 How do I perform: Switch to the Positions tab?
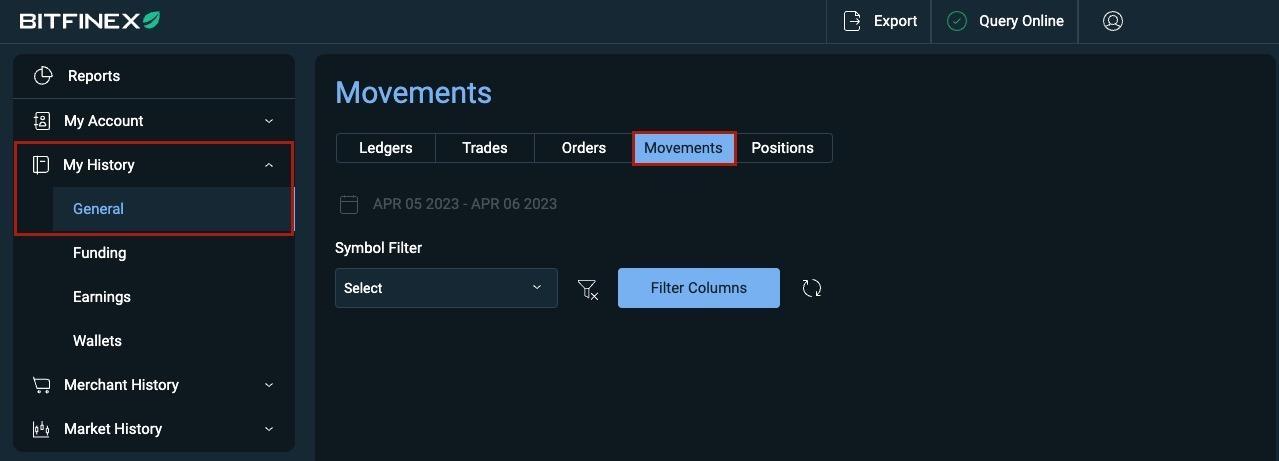click(783, 148)
